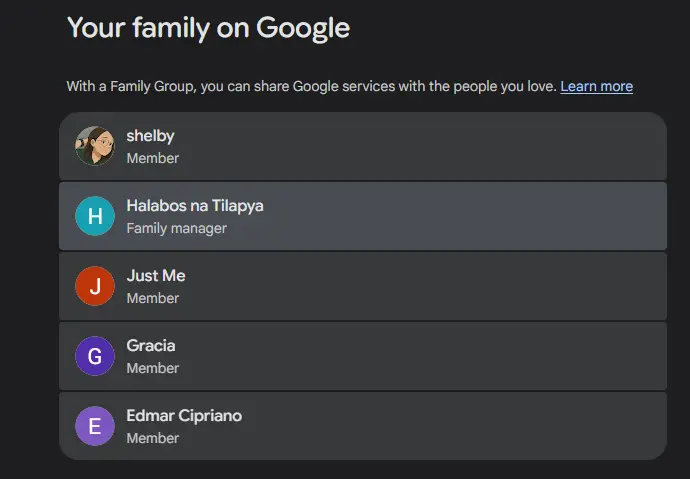Click the Family manager role label

[x=176, y=228]
